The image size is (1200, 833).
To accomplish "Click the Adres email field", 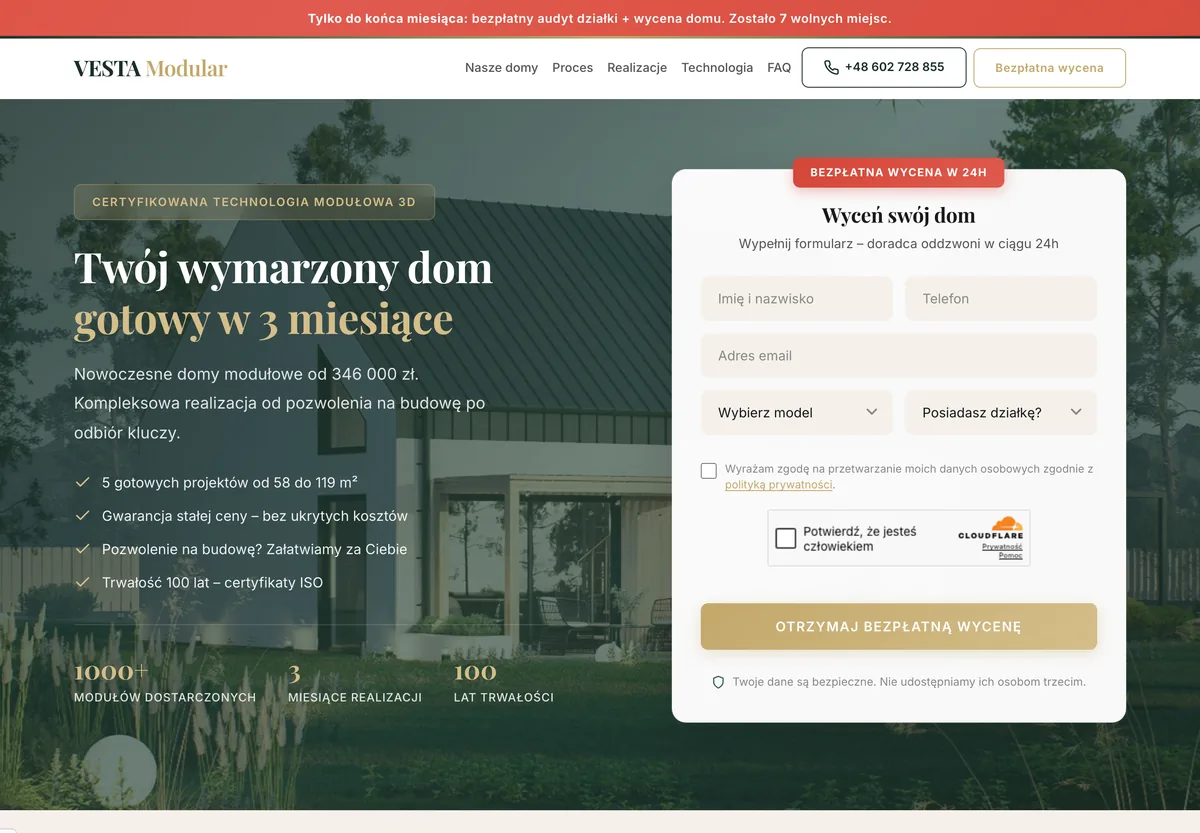I will (x=899, y=356).
